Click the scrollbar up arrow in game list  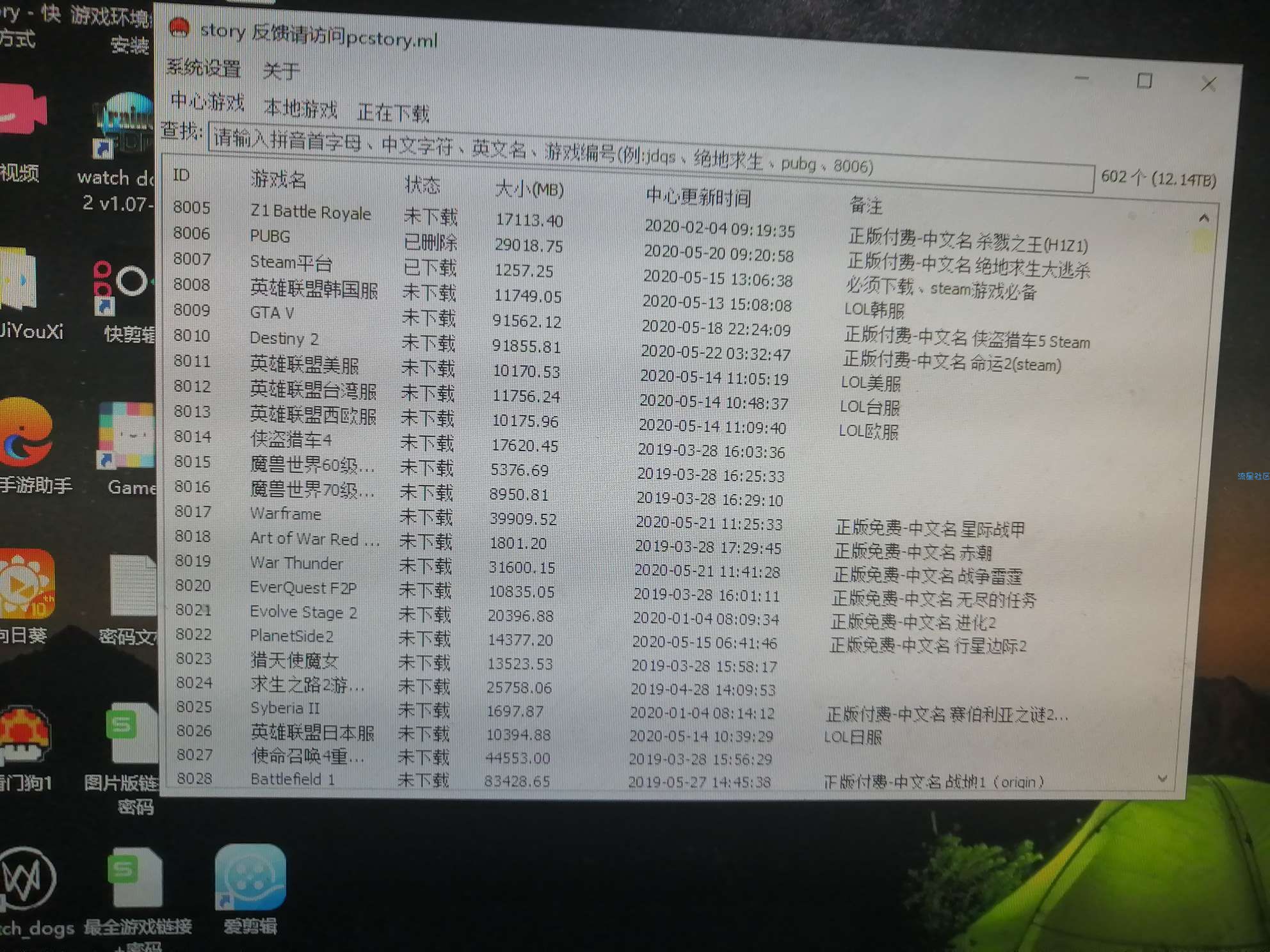pyautogui.click(x=1203, y=218)
